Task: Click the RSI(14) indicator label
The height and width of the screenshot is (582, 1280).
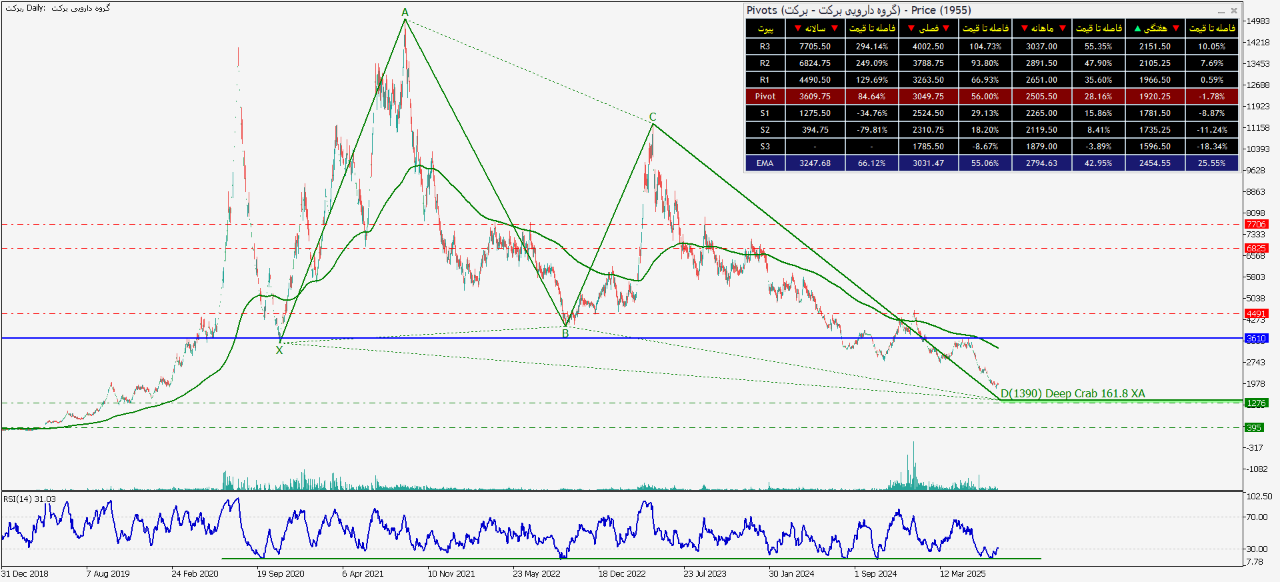Action: tap(28, 498)
